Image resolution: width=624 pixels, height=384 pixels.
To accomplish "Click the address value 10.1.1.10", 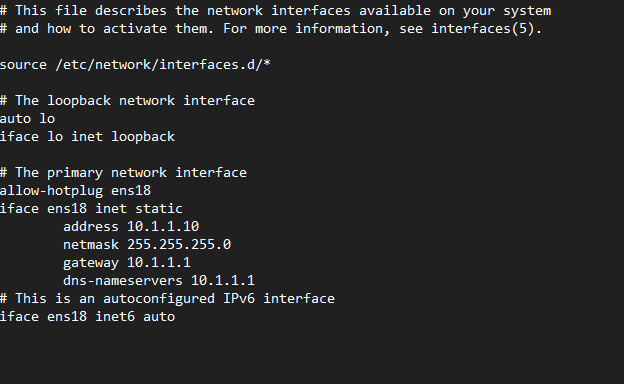I will tap(163, 226).
